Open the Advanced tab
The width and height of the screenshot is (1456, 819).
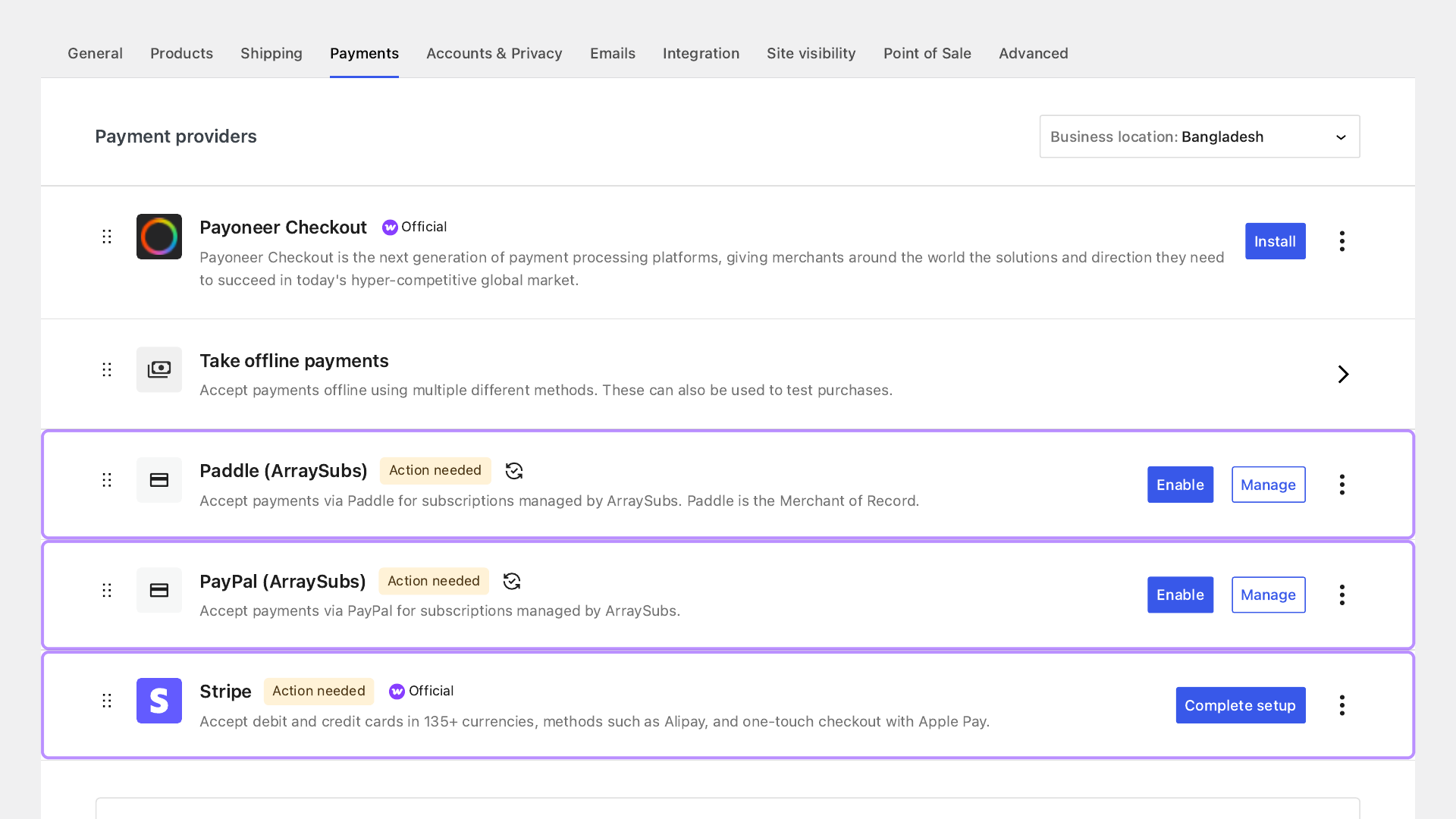[x=1034, y=53]
